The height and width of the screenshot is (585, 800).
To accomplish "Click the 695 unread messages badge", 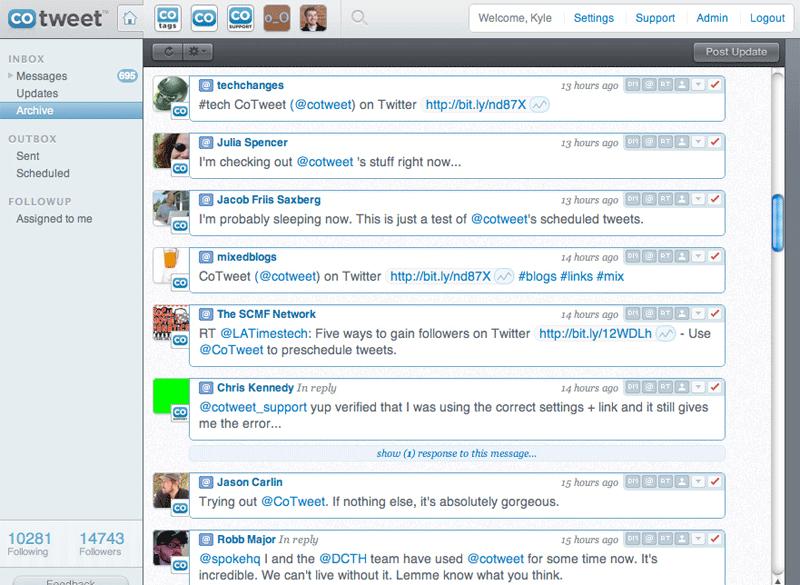I will pos(127,76).
